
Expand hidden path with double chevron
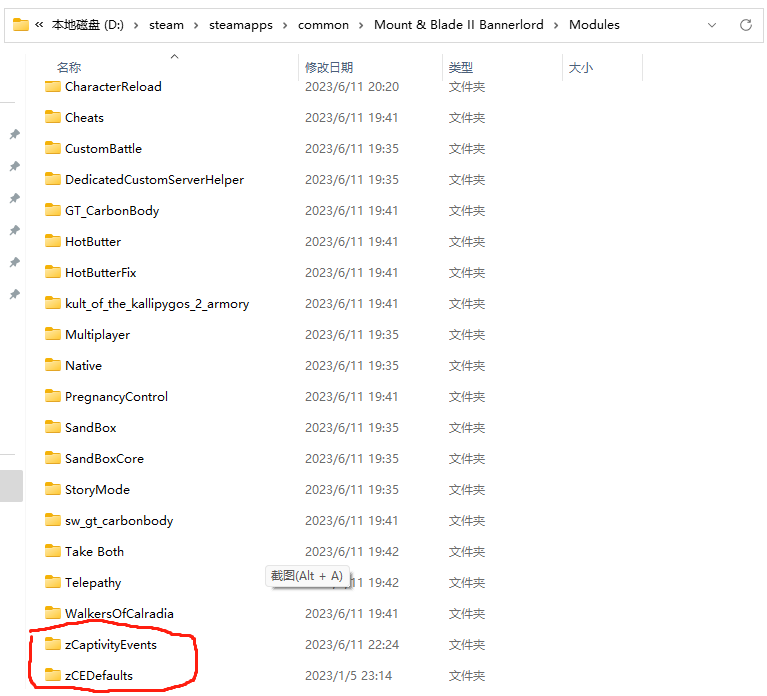39,25
